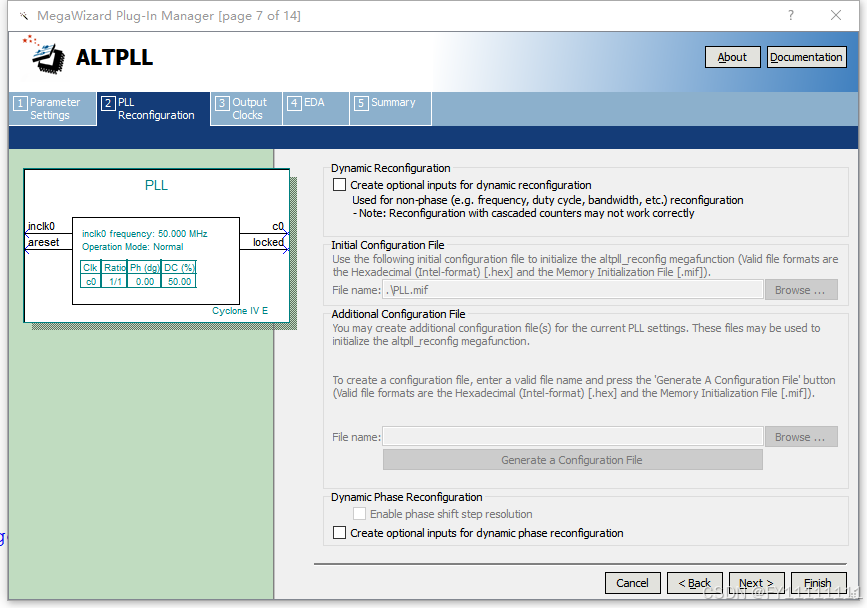Select the PLL Reconfiguration tab

tap(154, 109)
